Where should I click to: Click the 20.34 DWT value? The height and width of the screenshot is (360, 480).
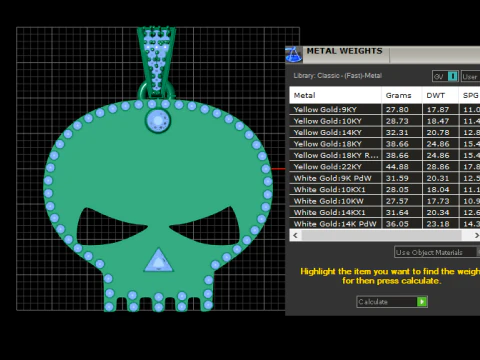(438, 212)
